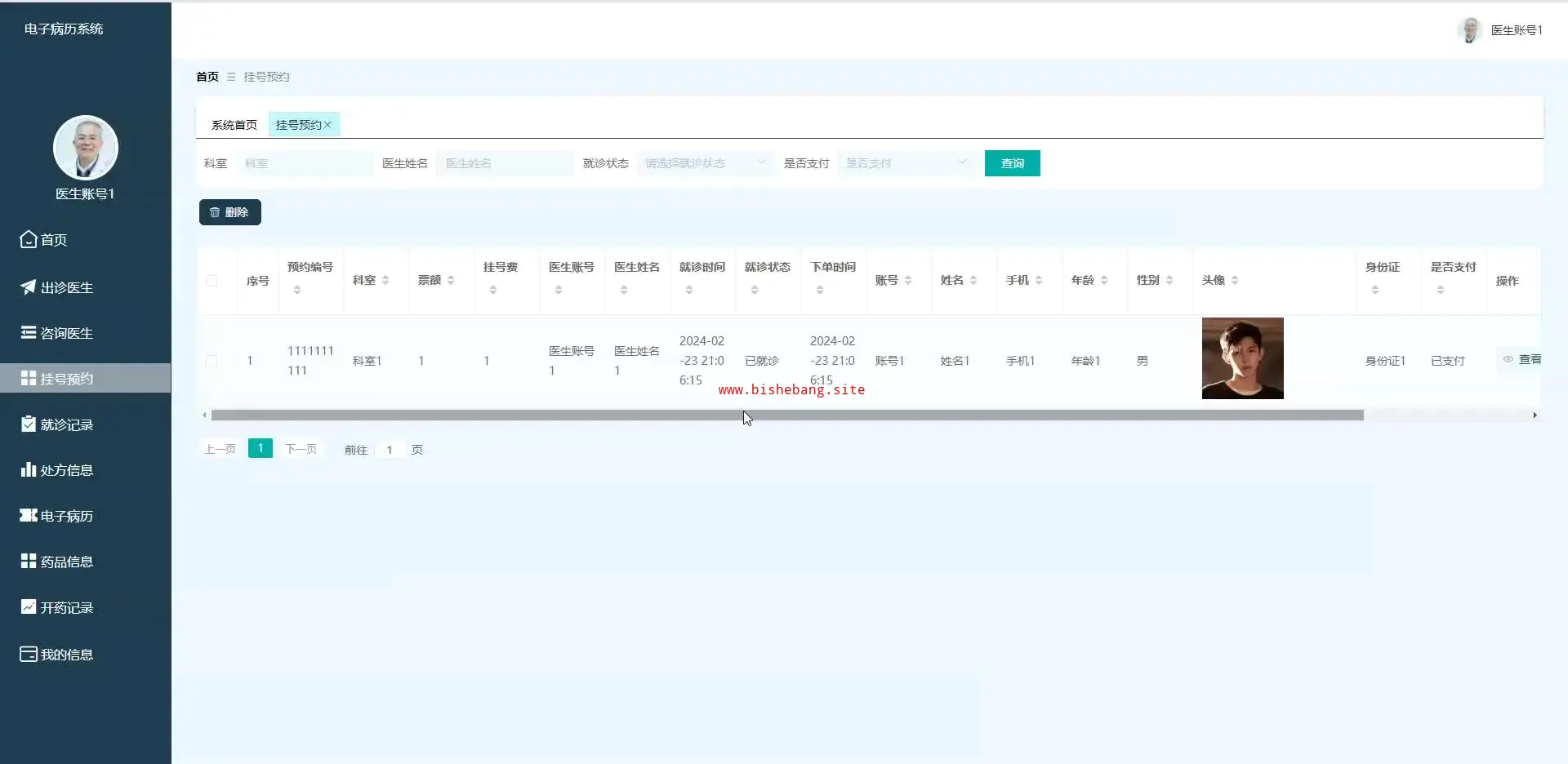Tick the select-all checkbox in table header
Image resolution: width=1568 pixels, height=764 pixels.
pos(212,281)
